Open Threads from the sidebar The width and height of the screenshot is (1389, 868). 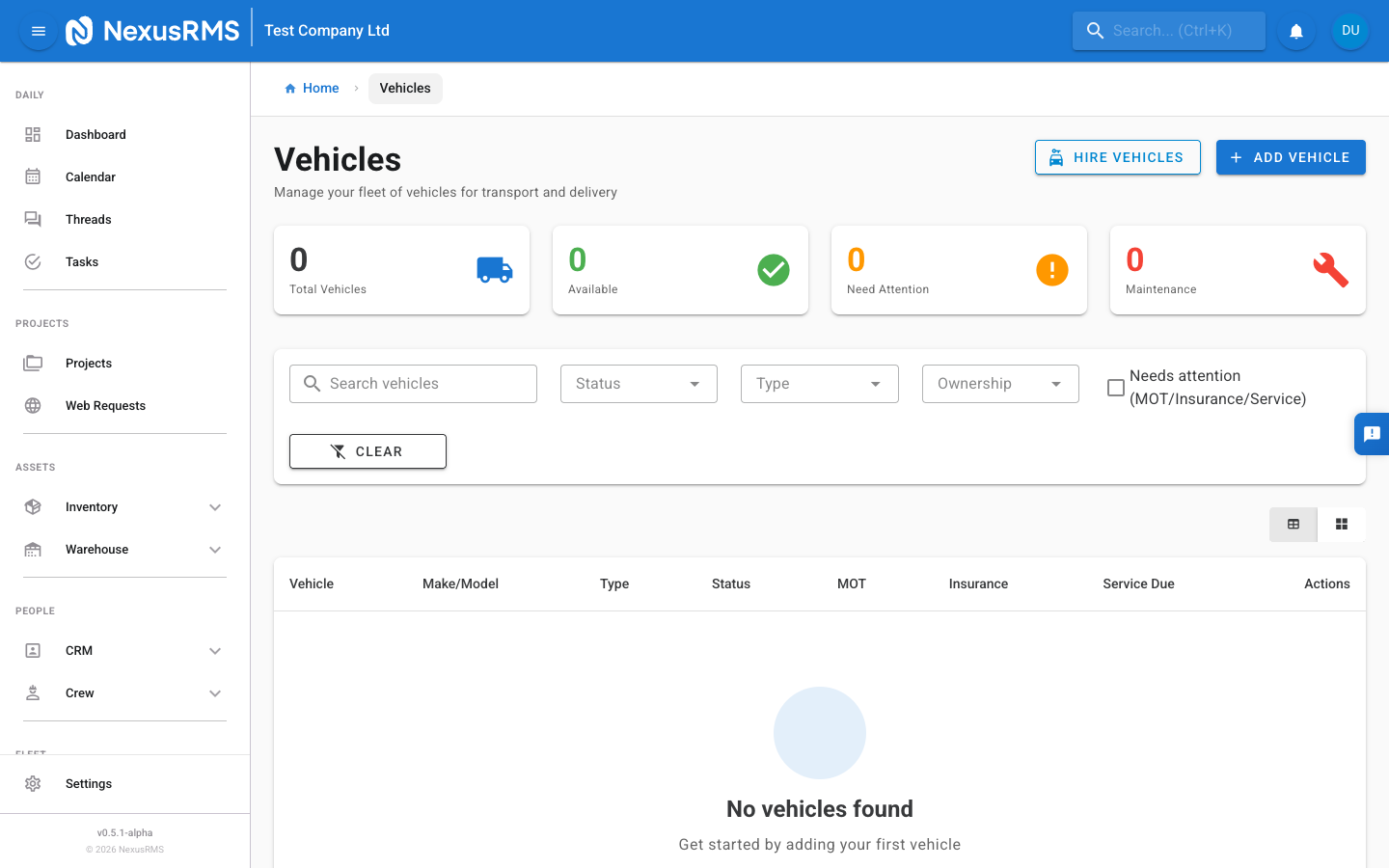[88, 219]
